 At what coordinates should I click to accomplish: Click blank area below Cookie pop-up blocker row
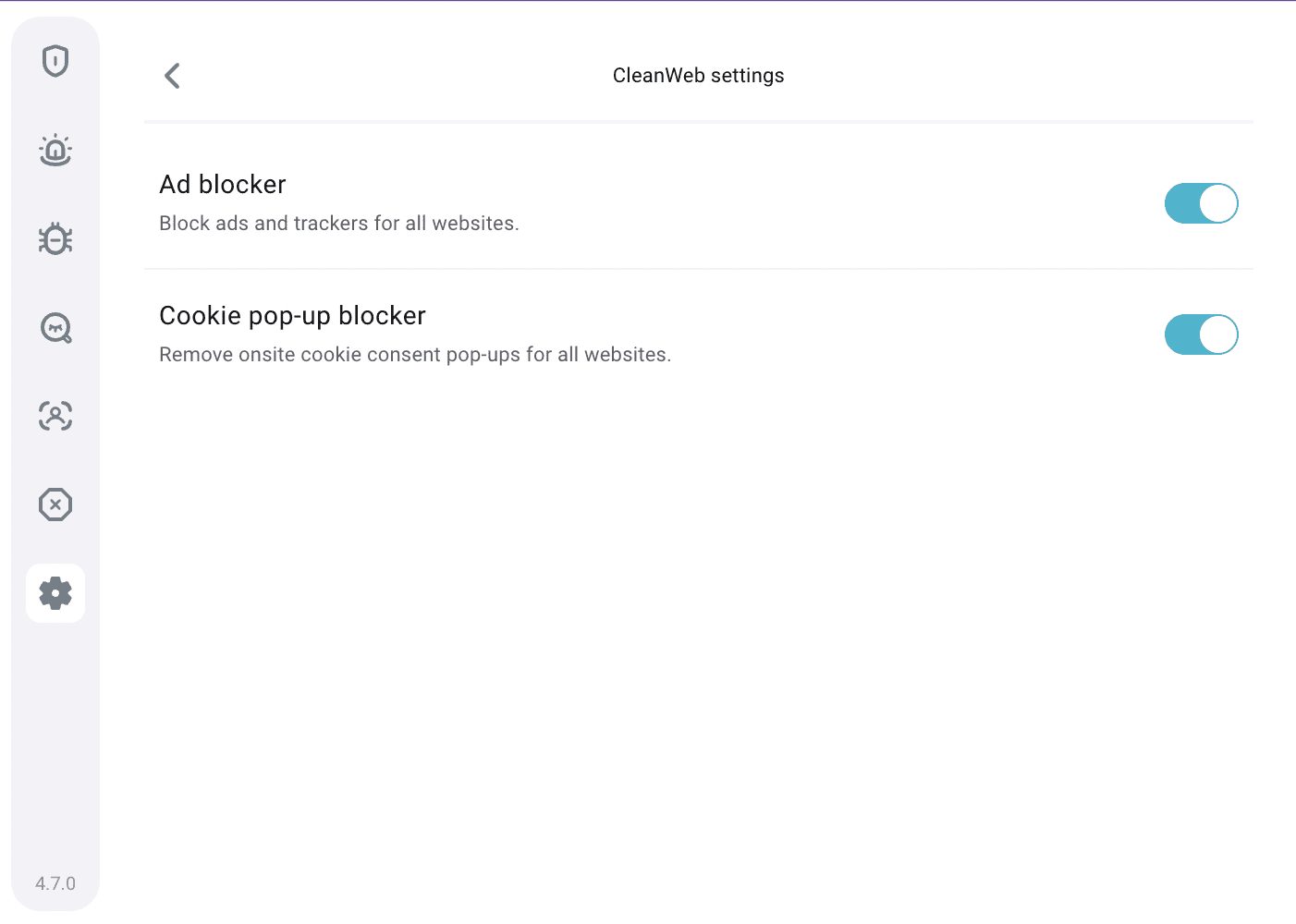[698, 601]
